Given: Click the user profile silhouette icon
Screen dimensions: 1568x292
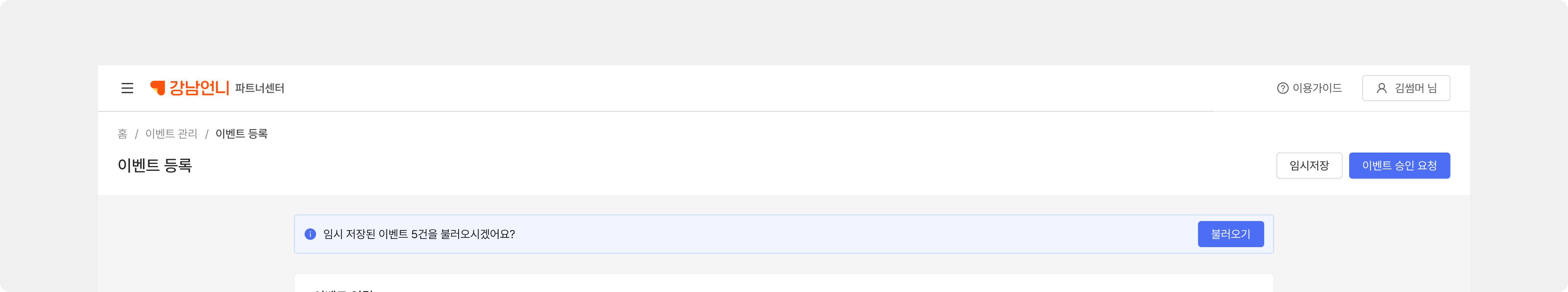Looking at the screenshot, I should 1381,88.
